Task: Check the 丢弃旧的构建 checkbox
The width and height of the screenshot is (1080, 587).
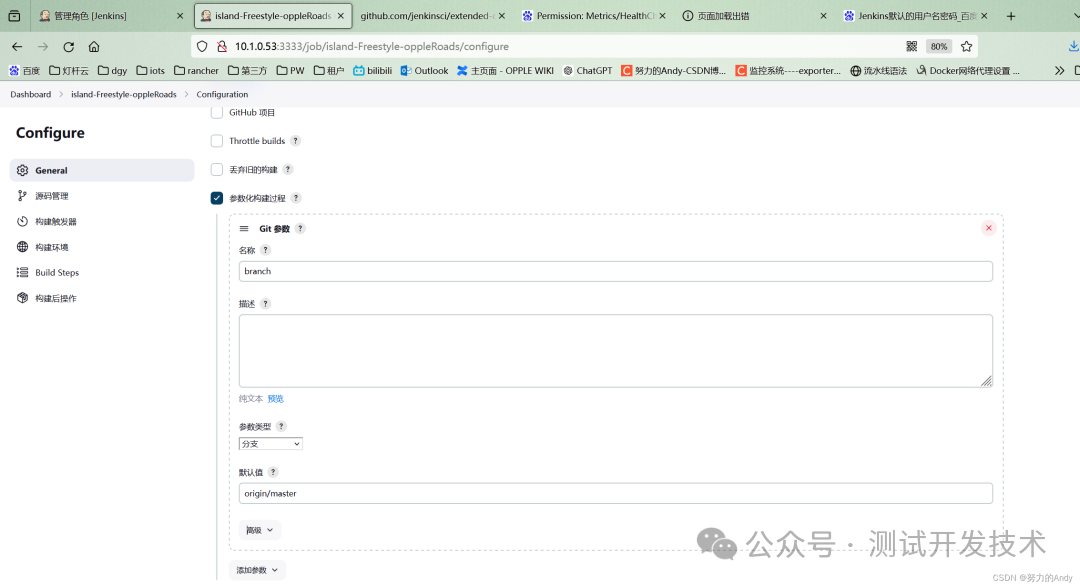Action: pyautogui.click(x=217, y=169)
